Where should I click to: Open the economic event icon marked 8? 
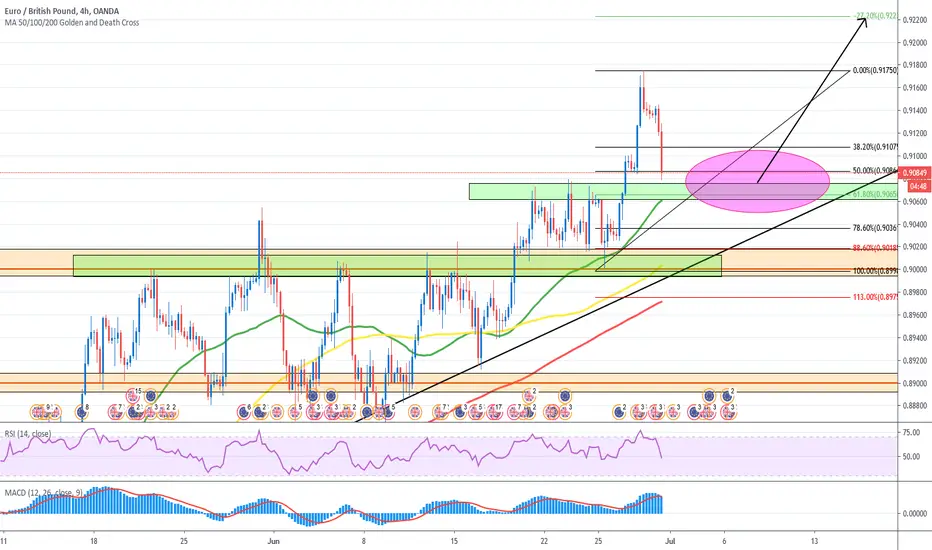click(x=82, y=411)
